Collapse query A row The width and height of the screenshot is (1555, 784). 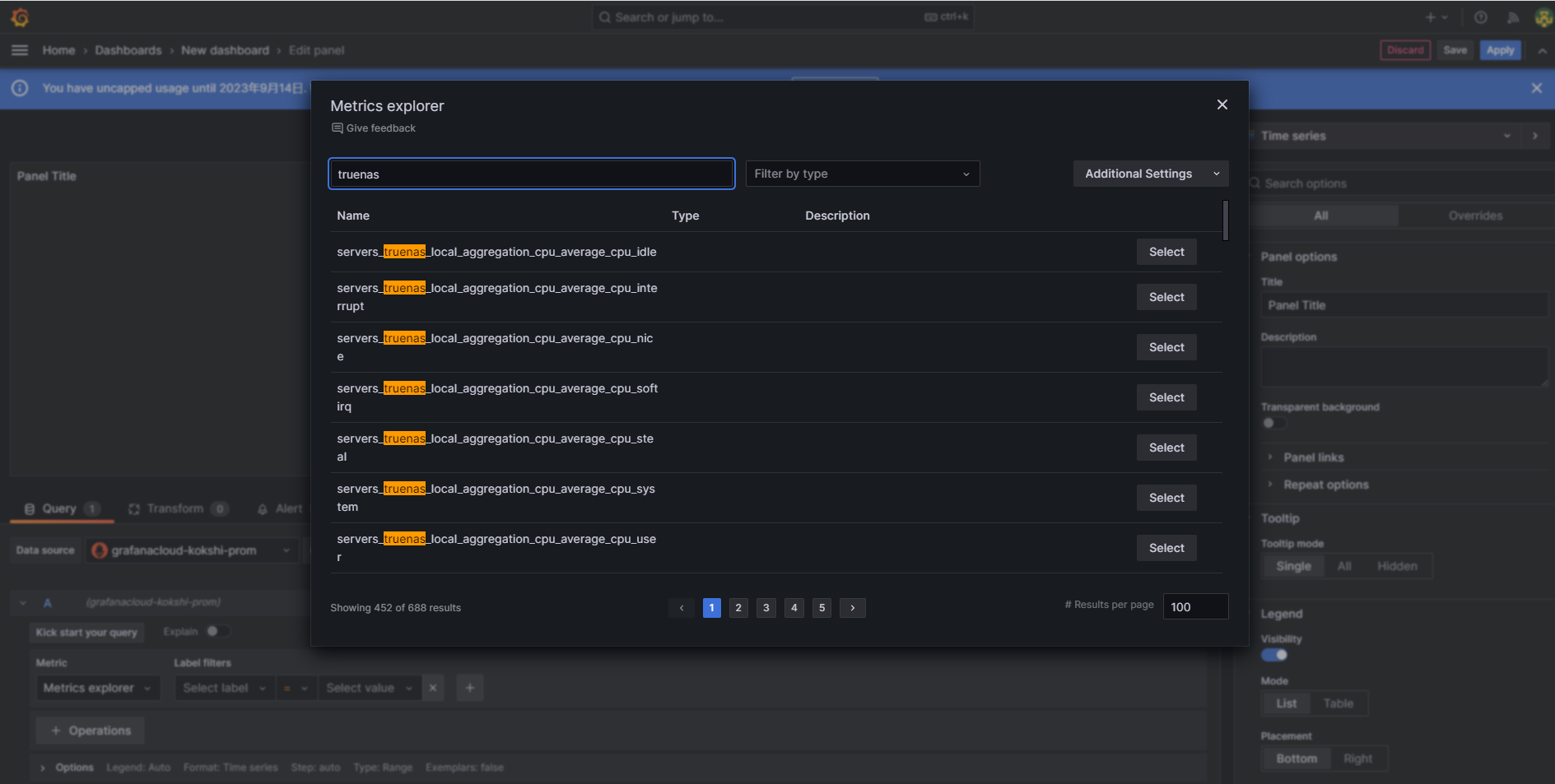point(23,602)
